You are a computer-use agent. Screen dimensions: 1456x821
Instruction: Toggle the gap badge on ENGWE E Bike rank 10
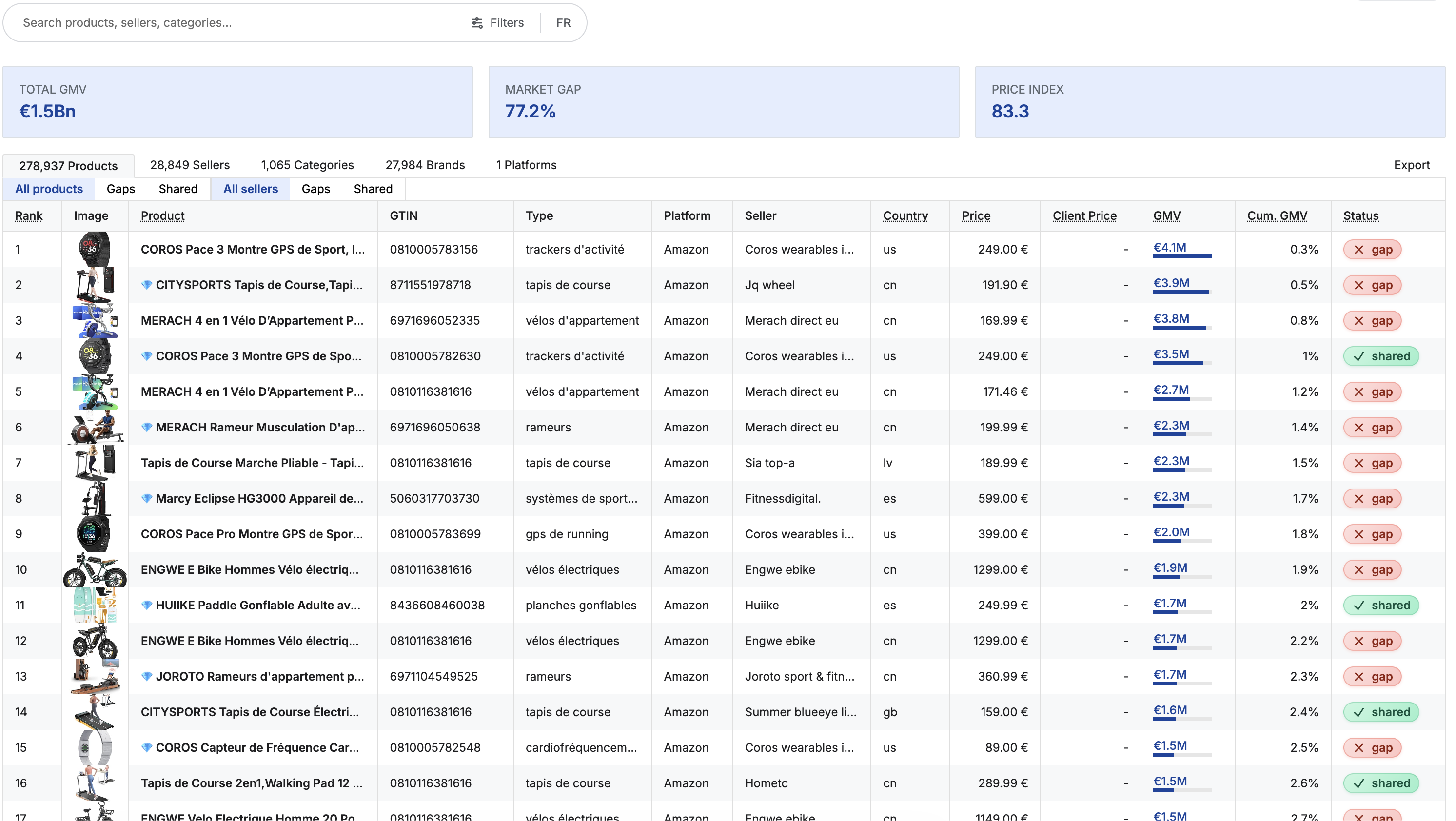(1372, 569)
